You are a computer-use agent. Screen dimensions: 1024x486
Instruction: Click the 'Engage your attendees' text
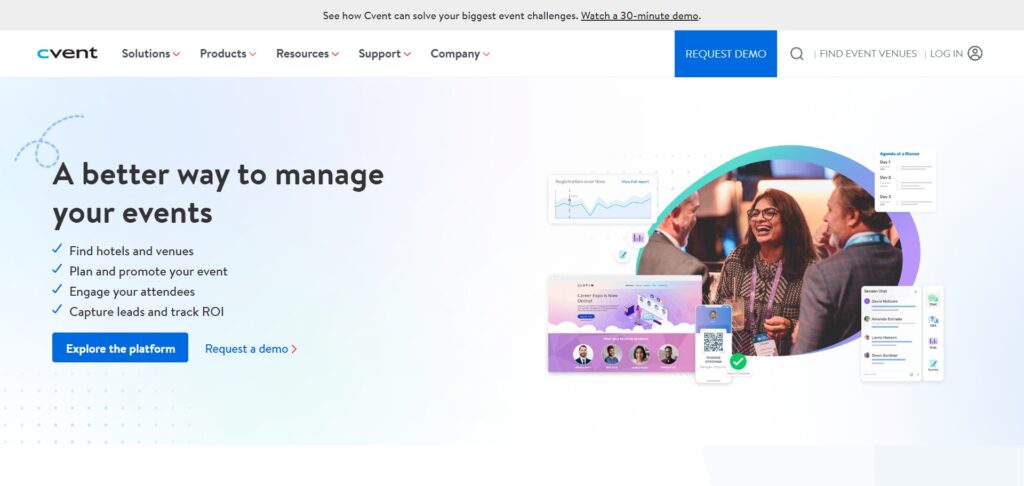point(132,291)
